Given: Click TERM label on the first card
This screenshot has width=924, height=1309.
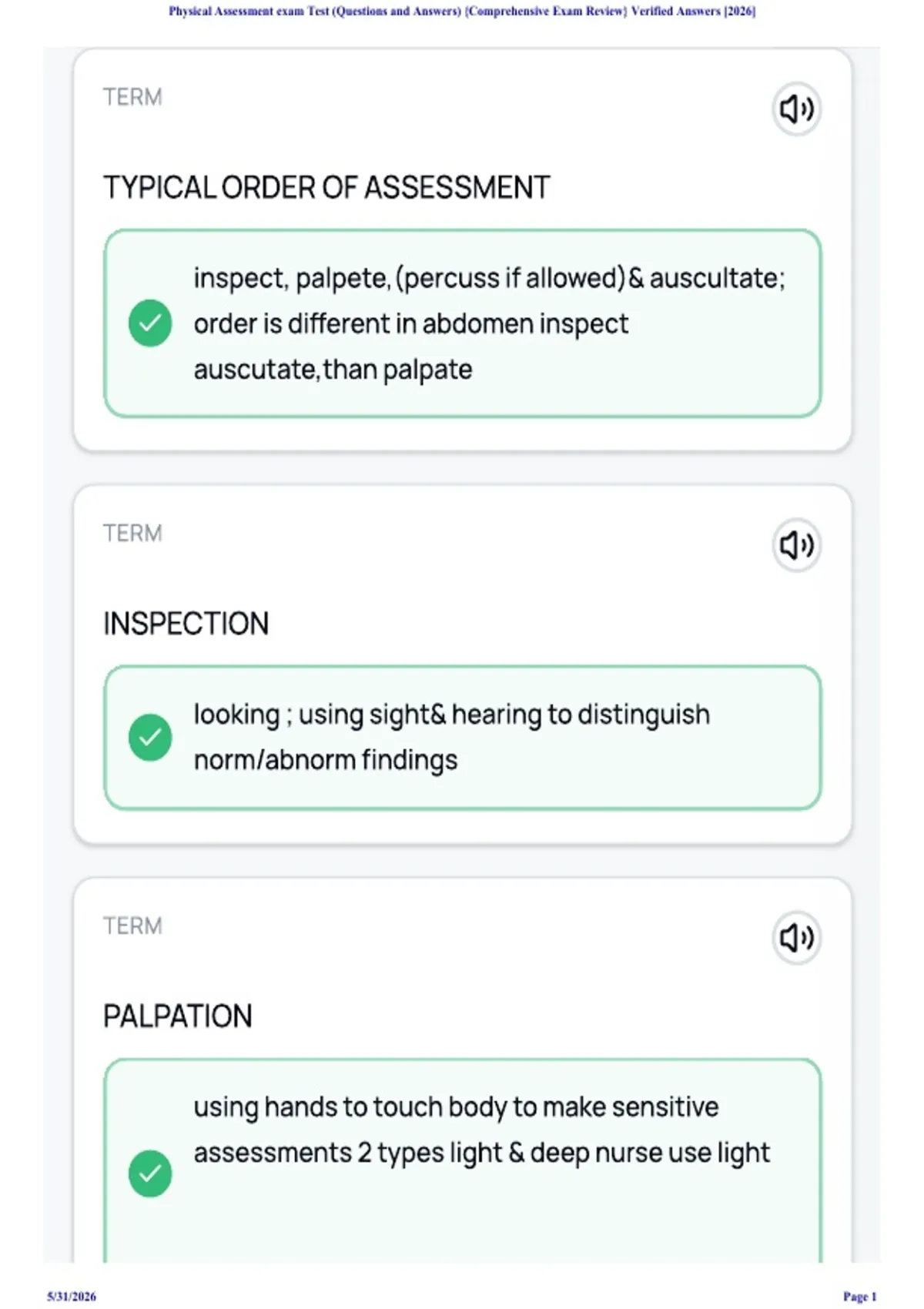Looking at the screenshot, I should 132,97.
